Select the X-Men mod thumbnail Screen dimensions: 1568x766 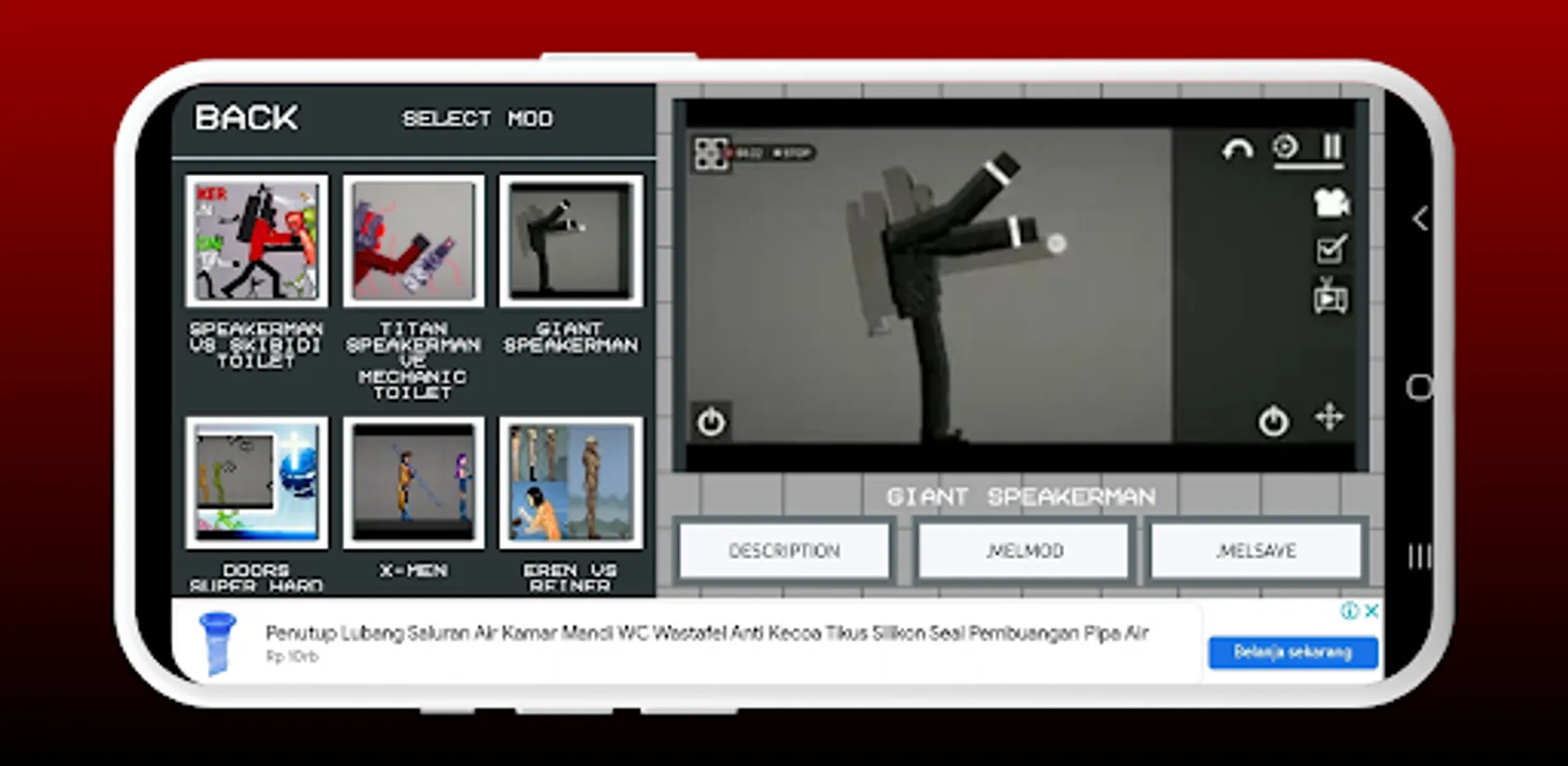click(413, 483)
